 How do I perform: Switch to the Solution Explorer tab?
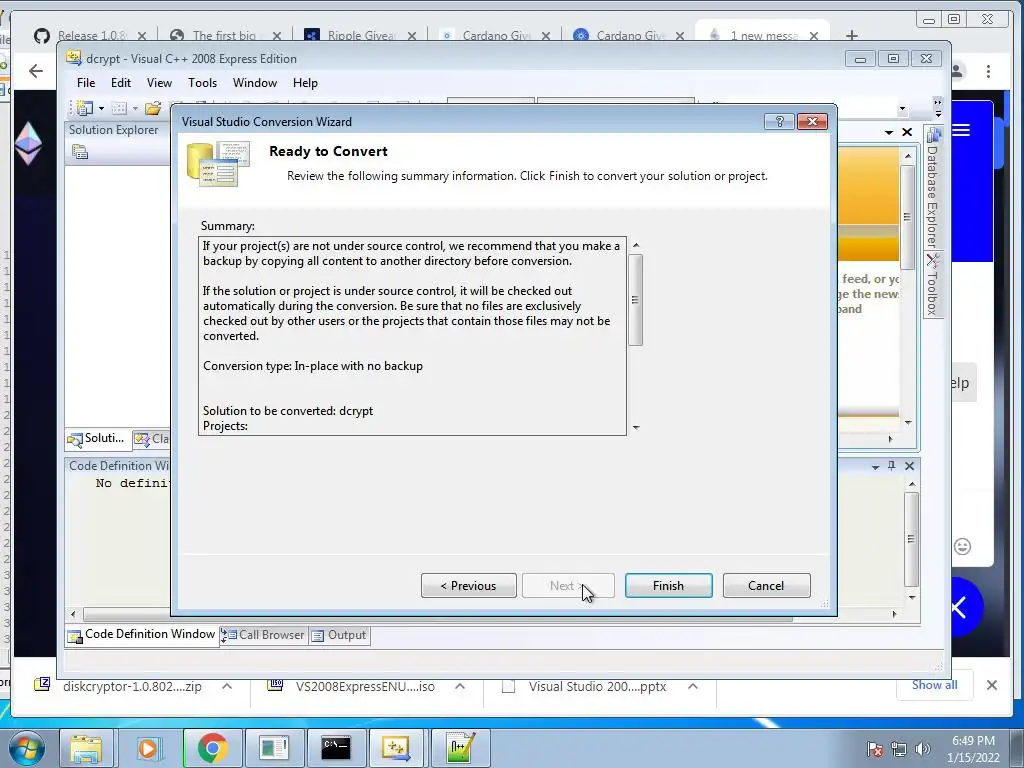[x=97, y=439]
